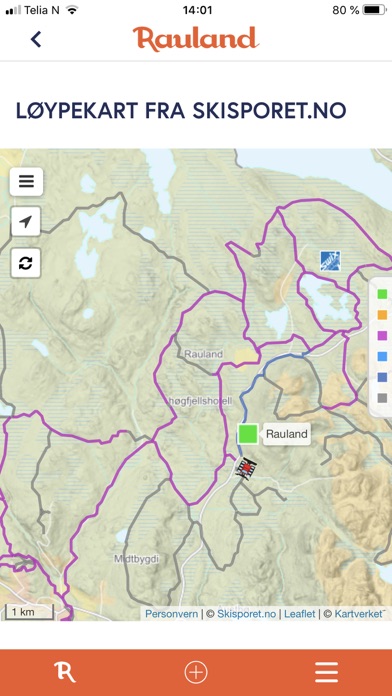Open the Personvern link
Screen dimensions: 392x696
point(172,614)
